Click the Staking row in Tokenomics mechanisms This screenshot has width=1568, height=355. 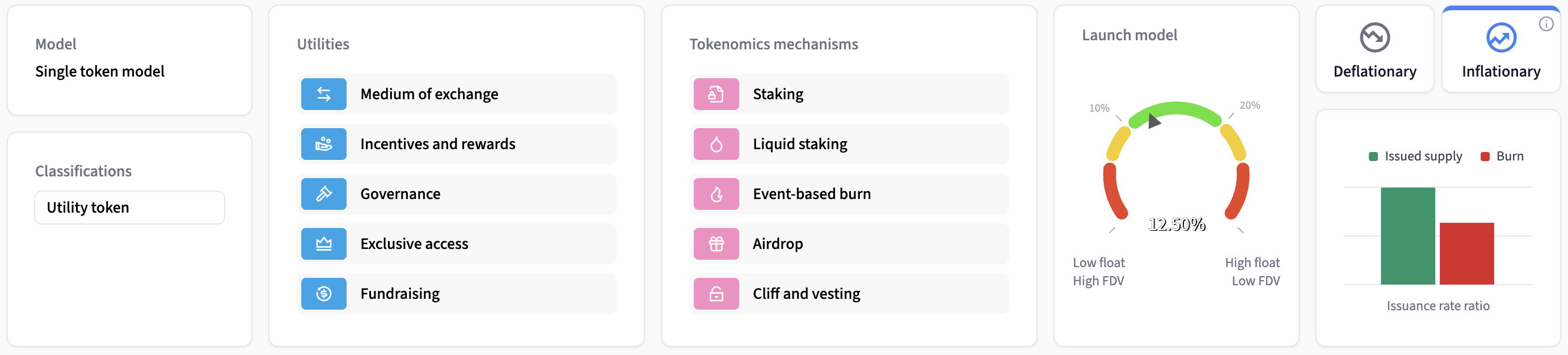pyautogui.click(x=849, y=94)
